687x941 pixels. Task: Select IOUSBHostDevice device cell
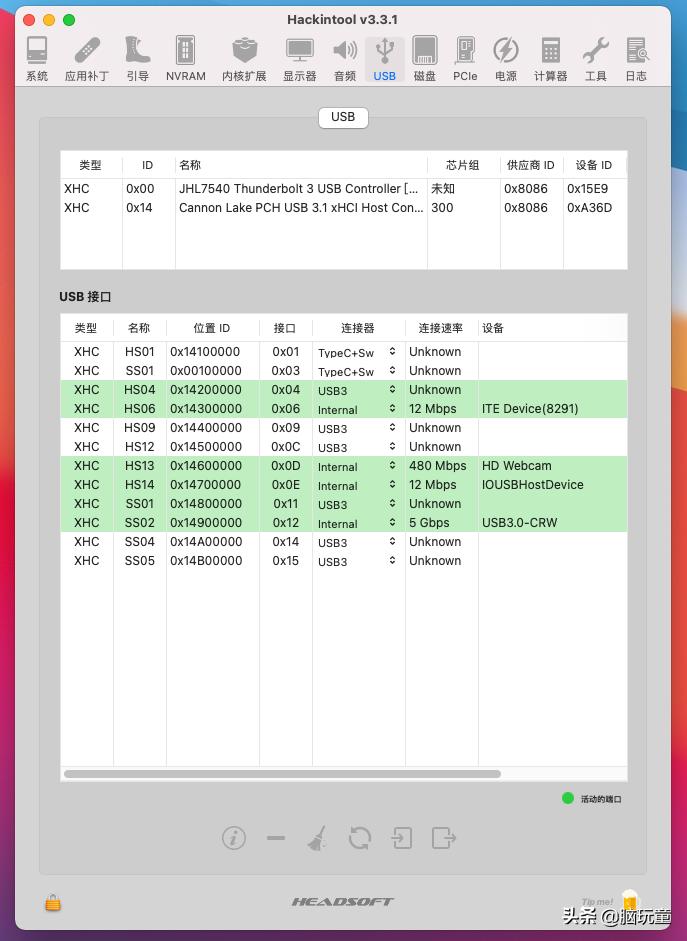532,484
